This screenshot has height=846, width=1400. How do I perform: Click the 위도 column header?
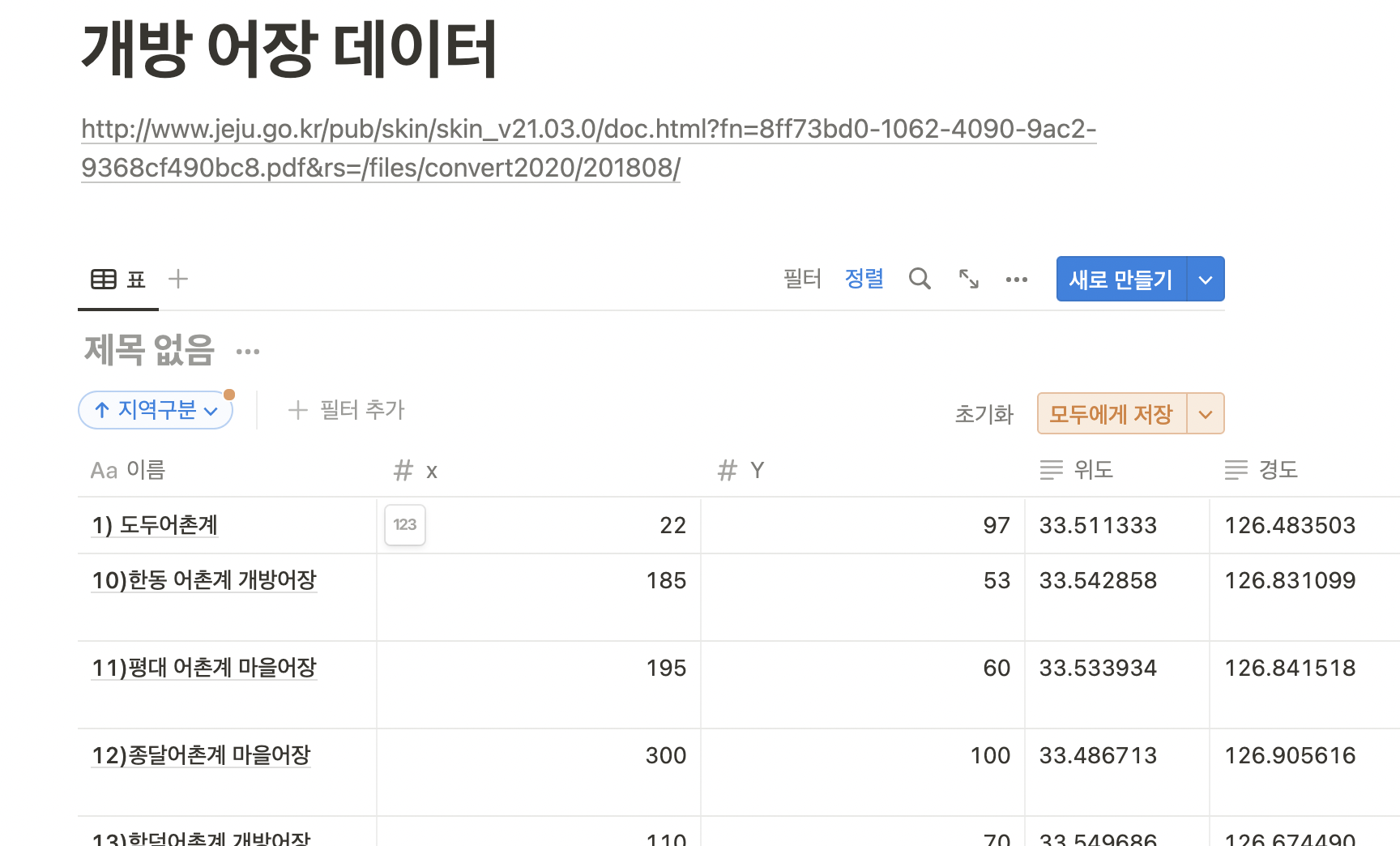[x=1093, y=470]
